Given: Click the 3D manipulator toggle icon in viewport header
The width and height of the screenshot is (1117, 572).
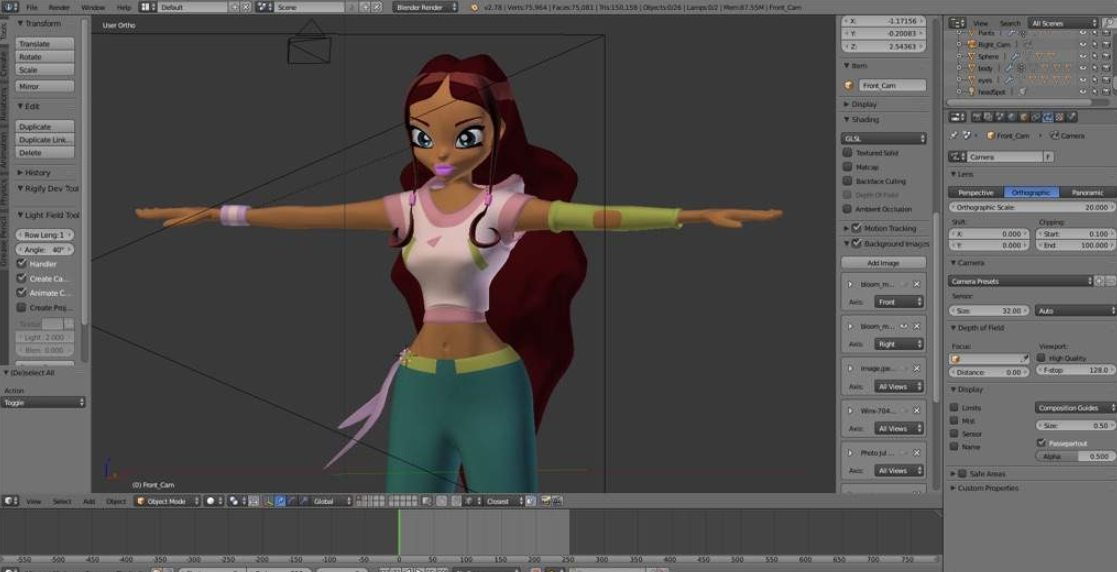Looking at the screenshot, I should click(267, 501).
